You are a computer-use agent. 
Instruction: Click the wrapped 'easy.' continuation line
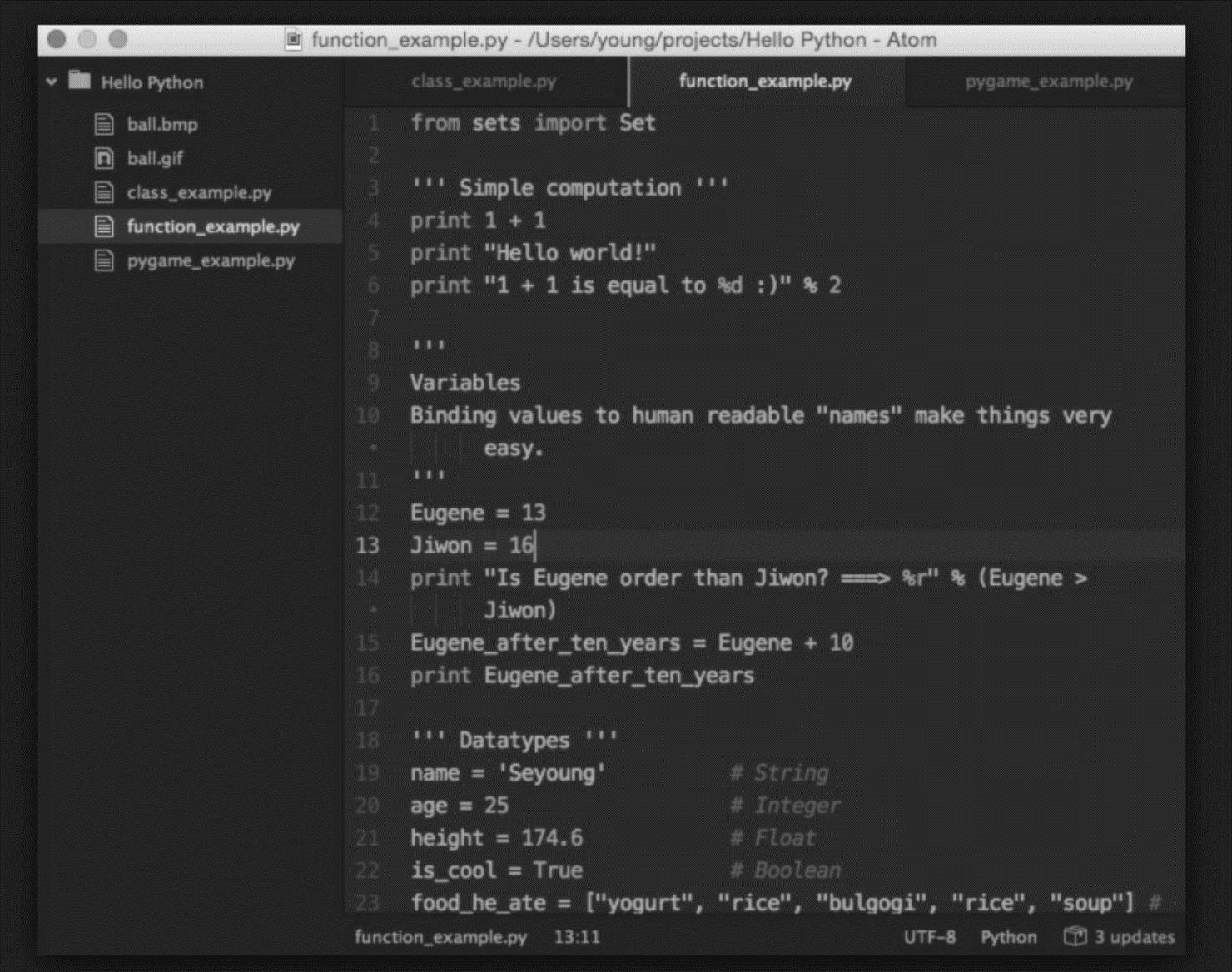pyautogui.click(x=514, y=449)
